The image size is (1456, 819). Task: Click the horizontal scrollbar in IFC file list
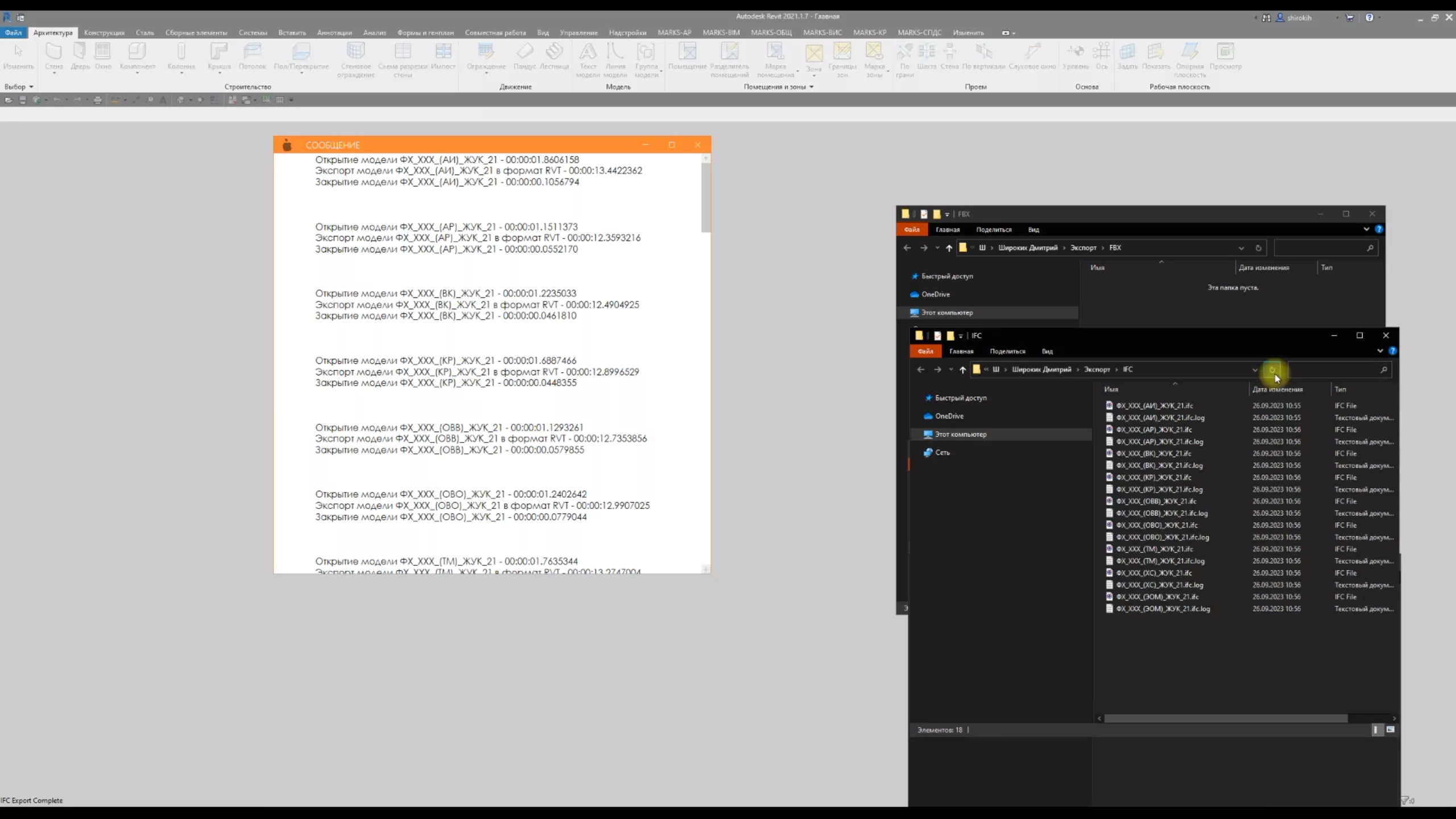coord(1226,718)
